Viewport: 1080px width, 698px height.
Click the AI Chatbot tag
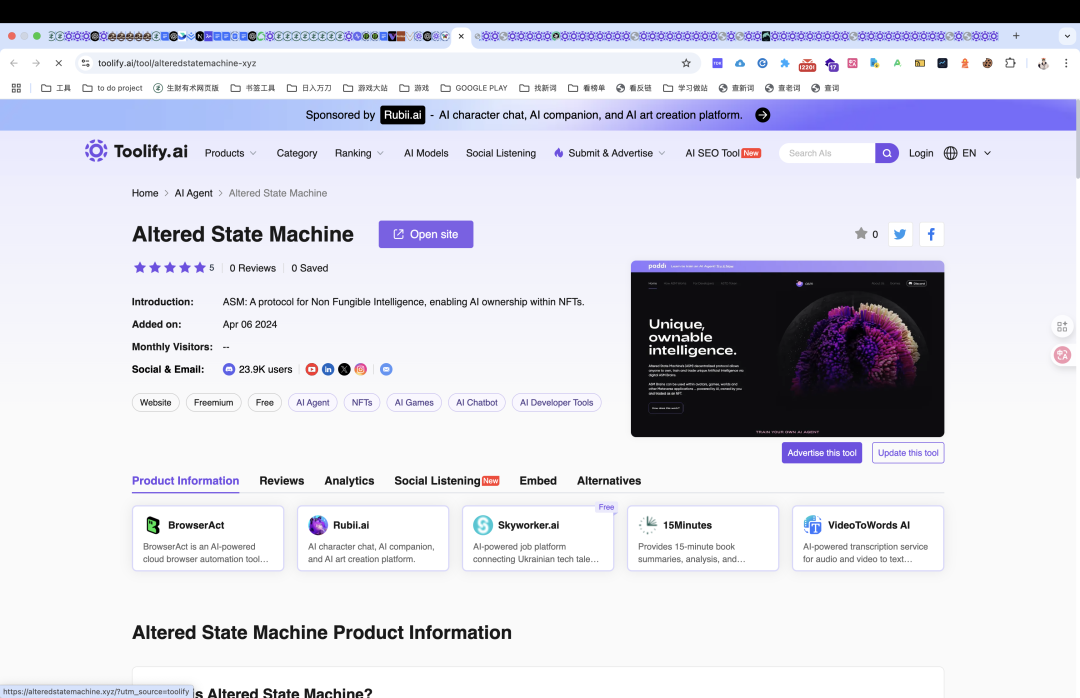point(477,402)
